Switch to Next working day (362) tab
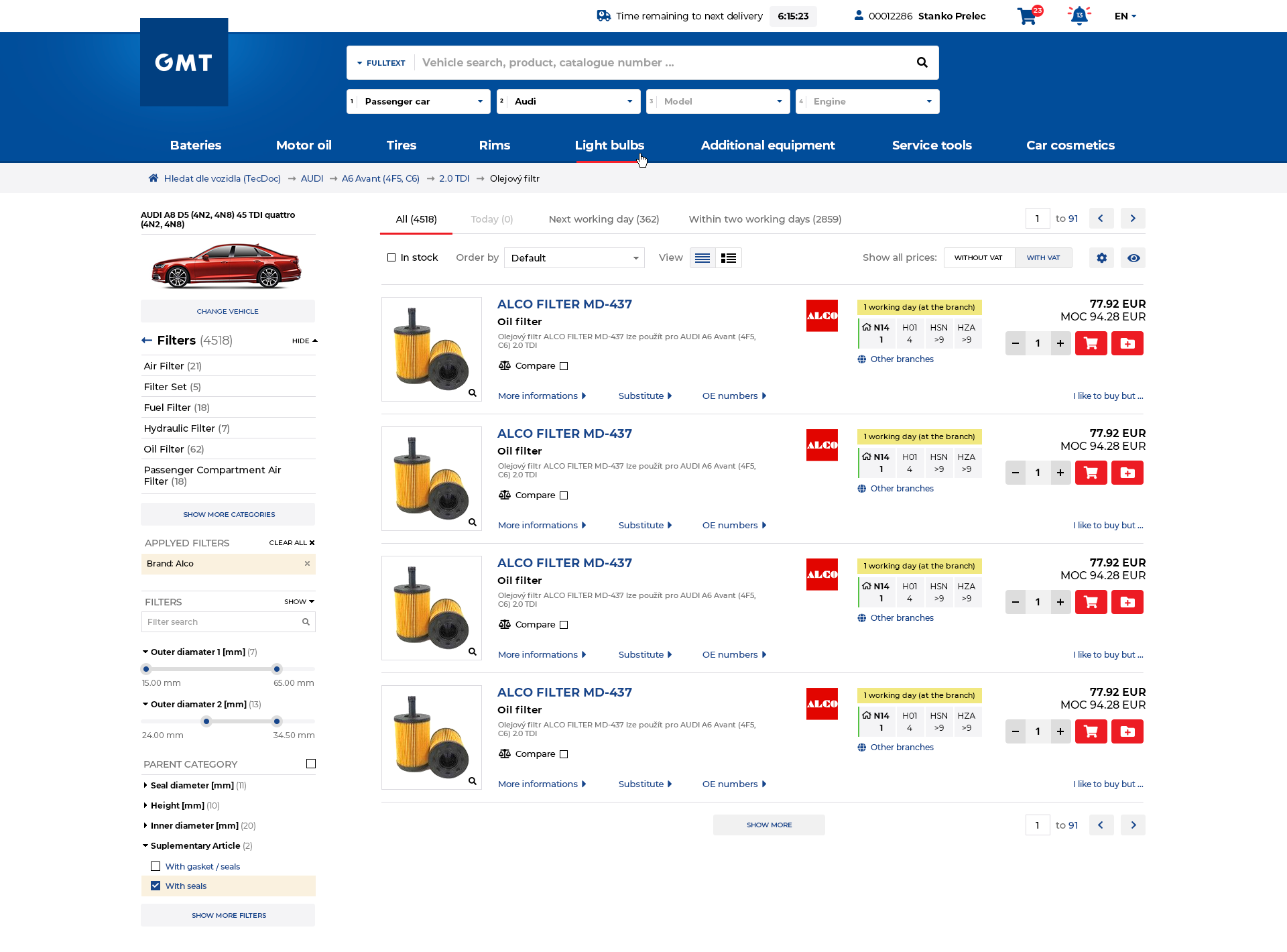The height and width of the screenshot is (952, 1287). [x=604, y=219]
